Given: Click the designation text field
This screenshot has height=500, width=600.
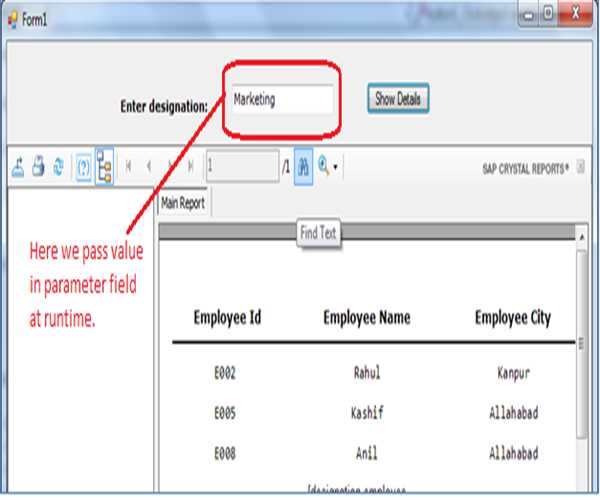Looking at the screenshot, I should 281,100.
